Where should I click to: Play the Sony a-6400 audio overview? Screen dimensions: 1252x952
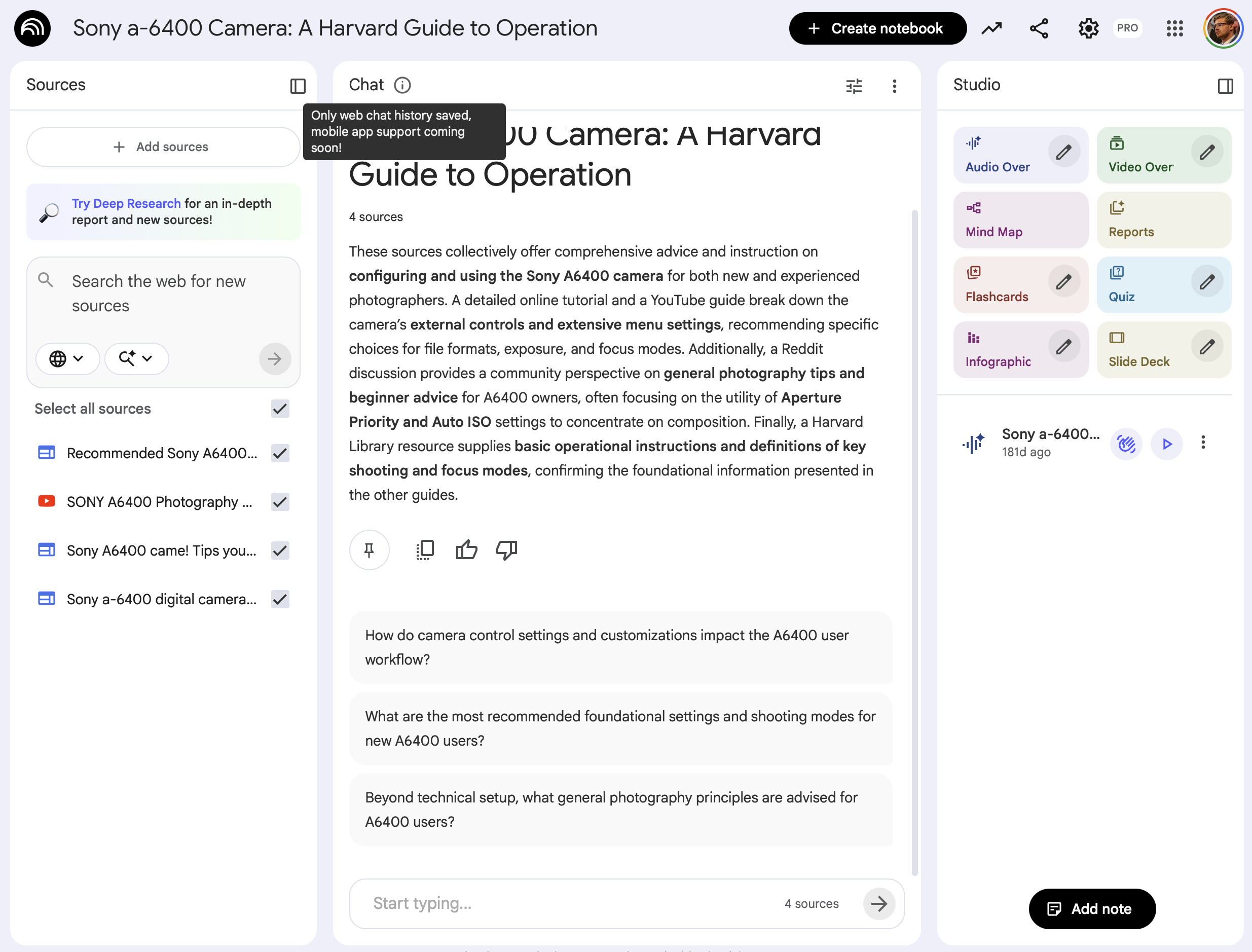click(x=1166, y=444)
